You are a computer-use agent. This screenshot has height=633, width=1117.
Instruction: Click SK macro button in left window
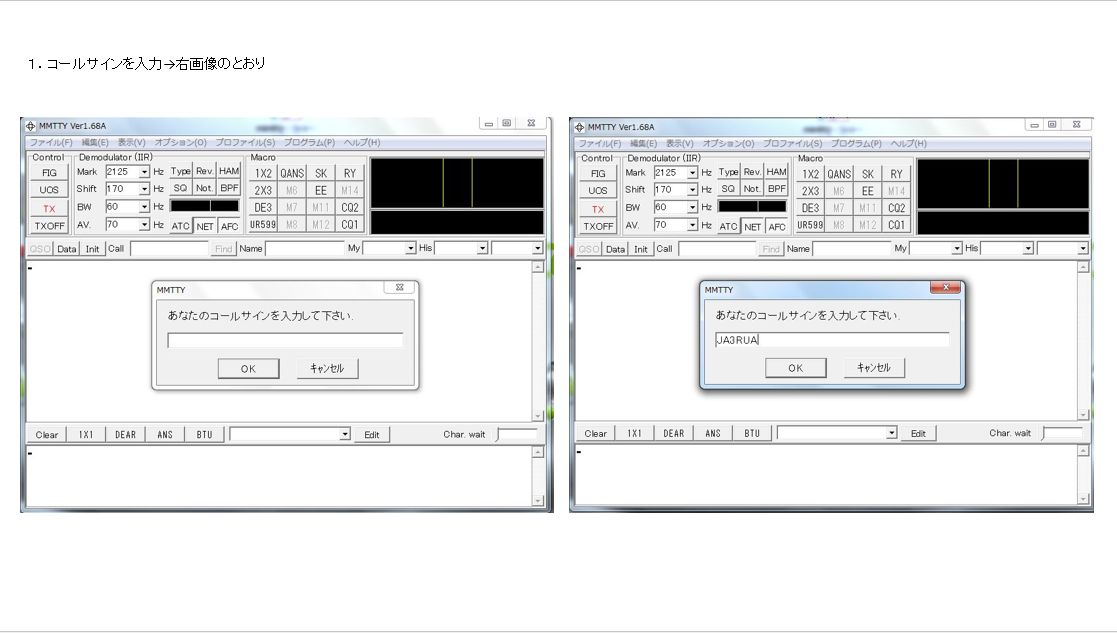(x=321, y=173)
